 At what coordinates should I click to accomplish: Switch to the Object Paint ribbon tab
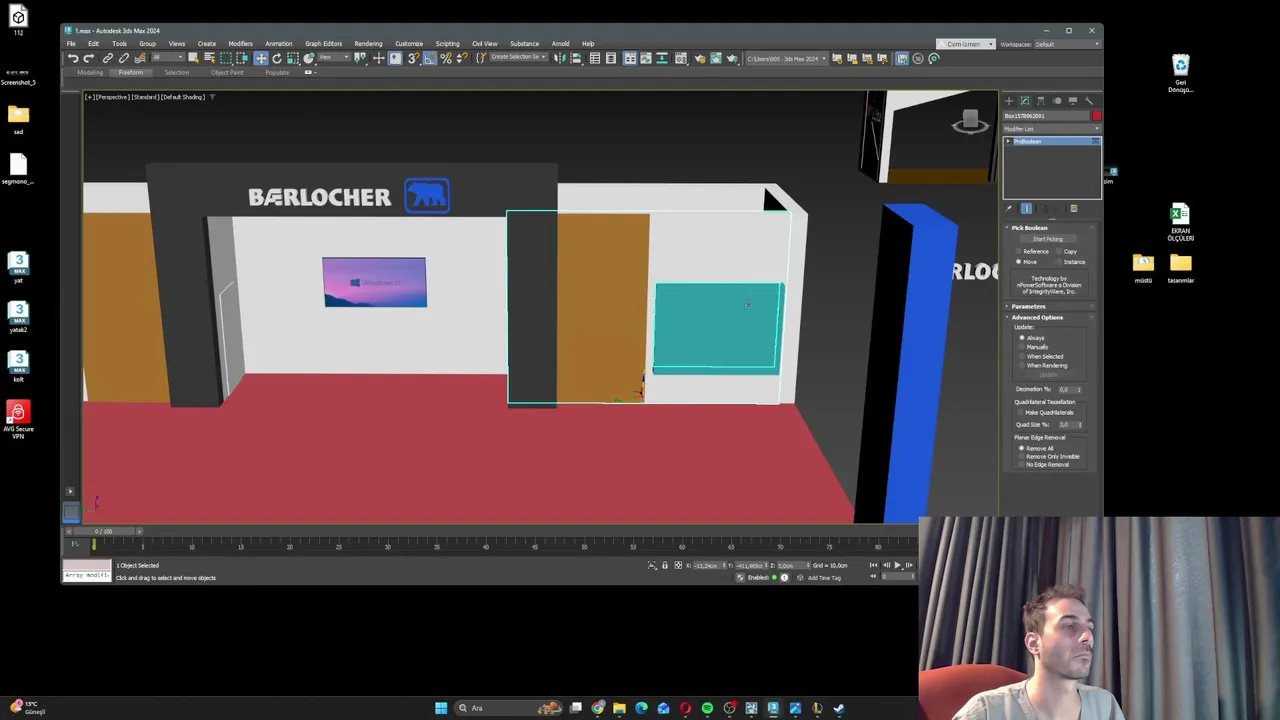pos(227,72)
